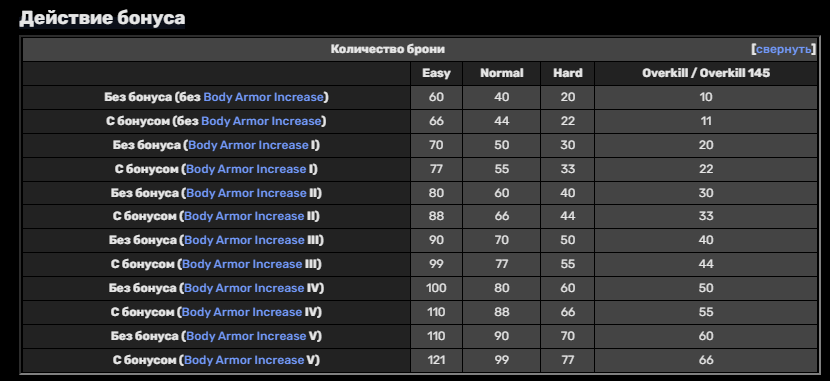Select the Hard column header
The width and height of the screenshot is (830, 381).
[567, 74]
